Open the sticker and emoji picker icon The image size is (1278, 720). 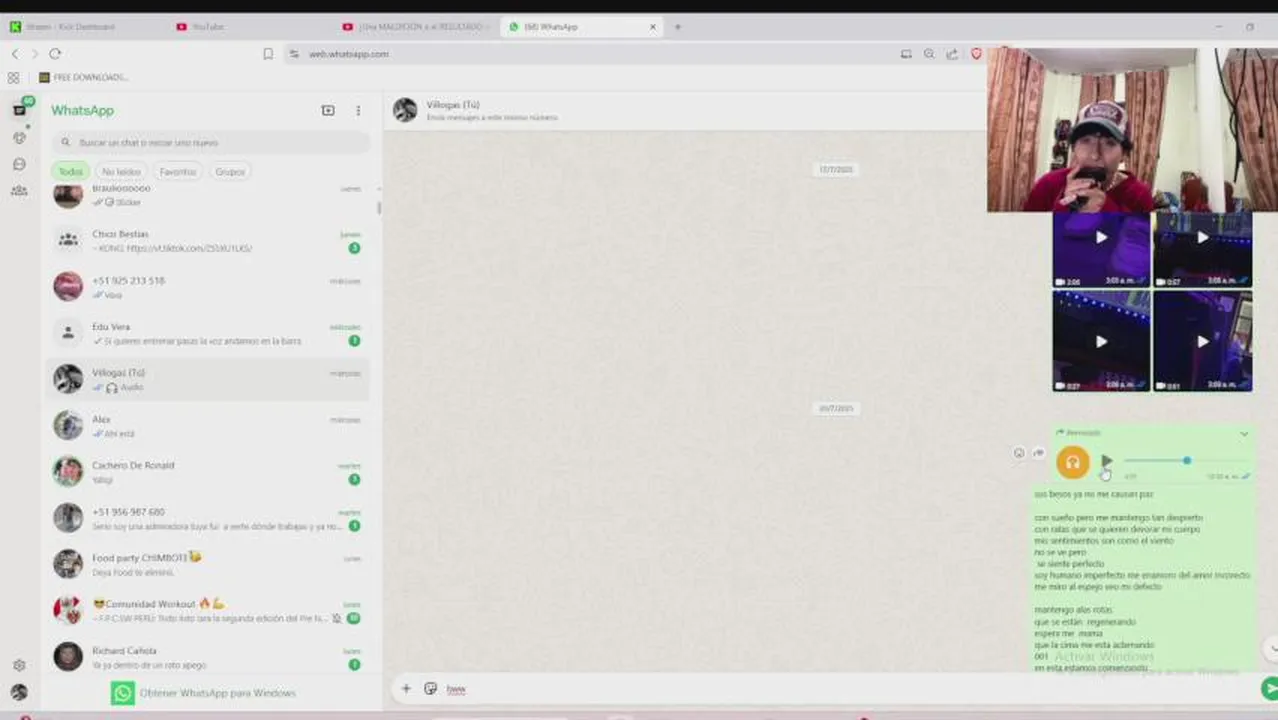point(431,688)
